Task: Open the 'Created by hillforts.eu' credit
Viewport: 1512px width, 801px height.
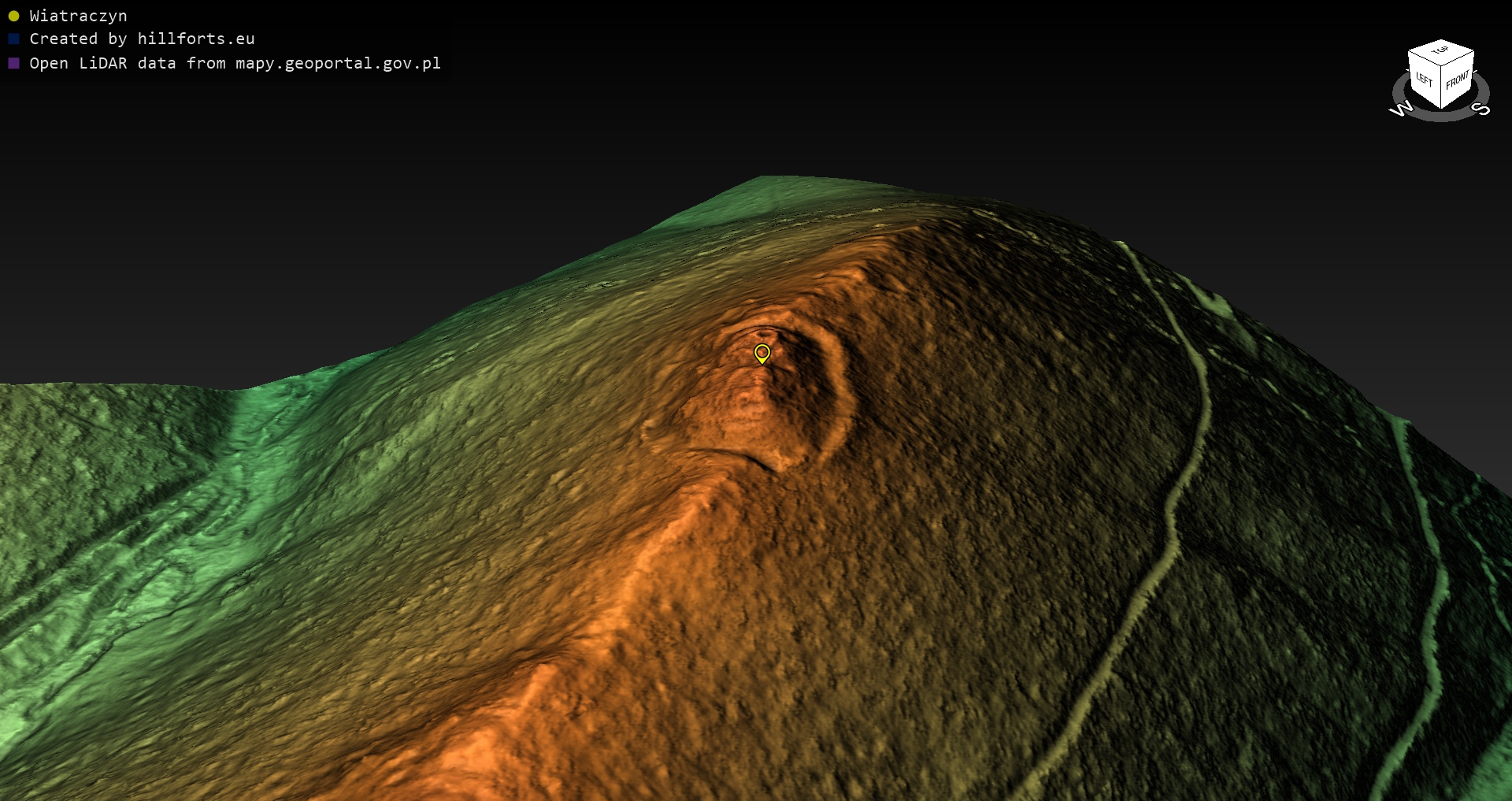Action: pyautogui.click(x=142, y=39)
